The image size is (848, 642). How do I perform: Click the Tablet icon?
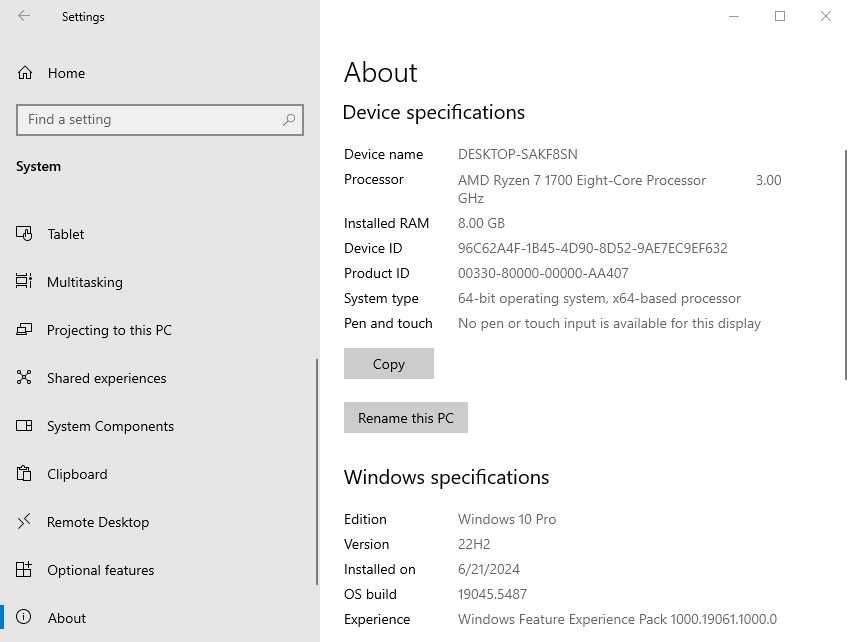[x=24, y=234]
